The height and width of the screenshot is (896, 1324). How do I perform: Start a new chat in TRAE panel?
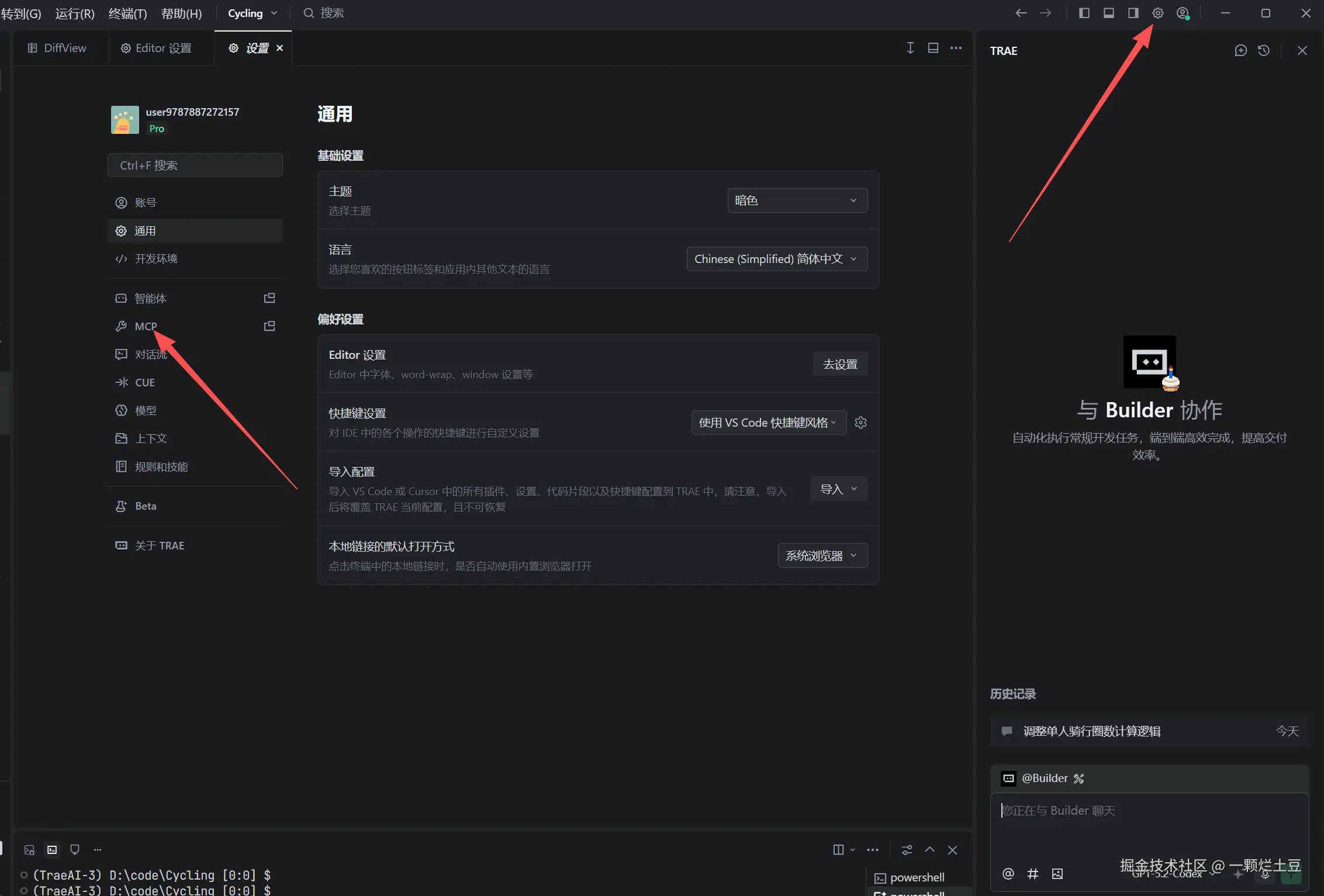tap(1240, 50)
